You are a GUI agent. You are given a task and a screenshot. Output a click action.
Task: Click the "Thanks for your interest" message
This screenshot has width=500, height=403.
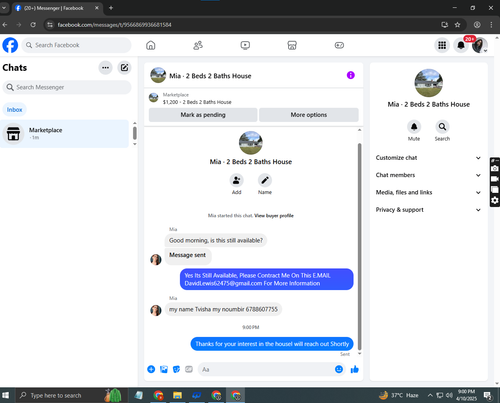point(272,344)
